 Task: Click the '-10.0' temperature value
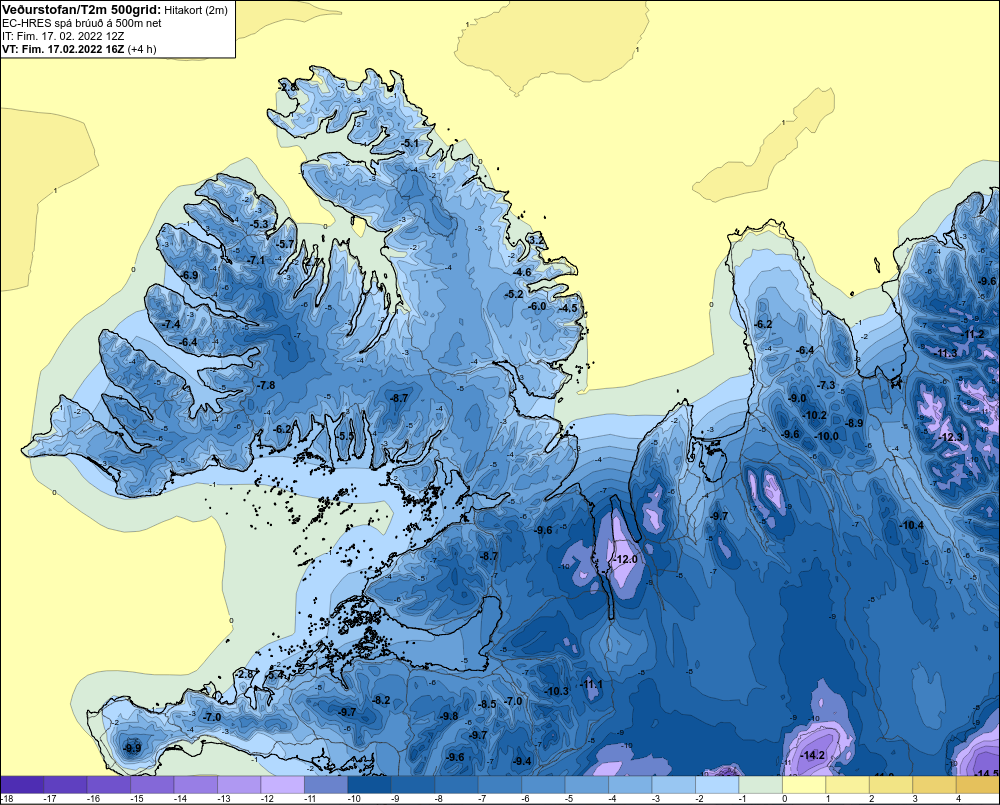[827, 436]
